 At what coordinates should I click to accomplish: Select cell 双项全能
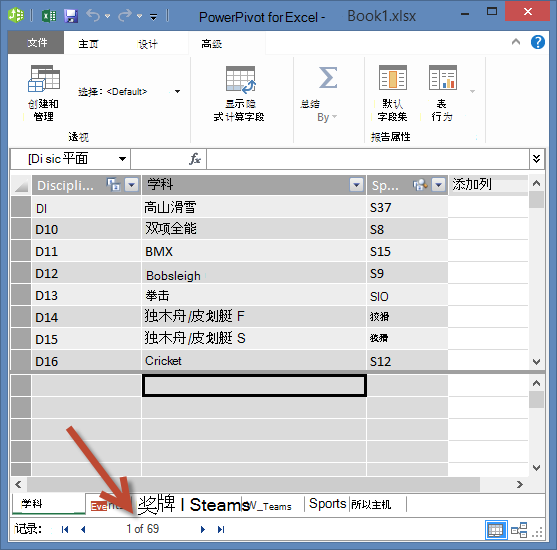click(x=254, y=229)
